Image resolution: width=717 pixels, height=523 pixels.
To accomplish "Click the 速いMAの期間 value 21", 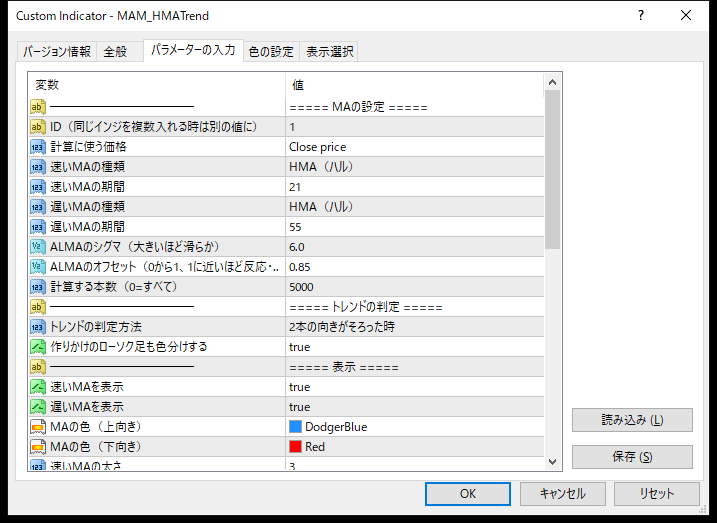I will click(415, 187).
